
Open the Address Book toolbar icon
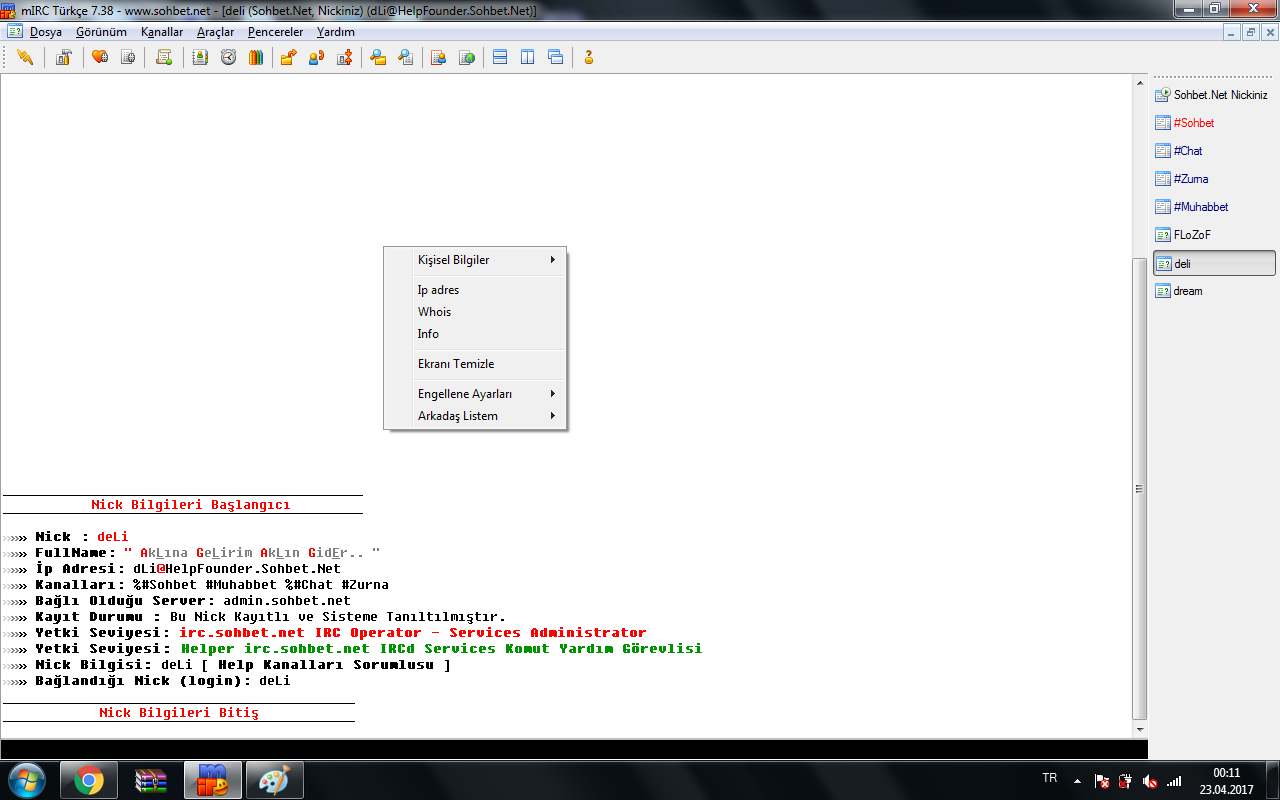click(200, 57)
